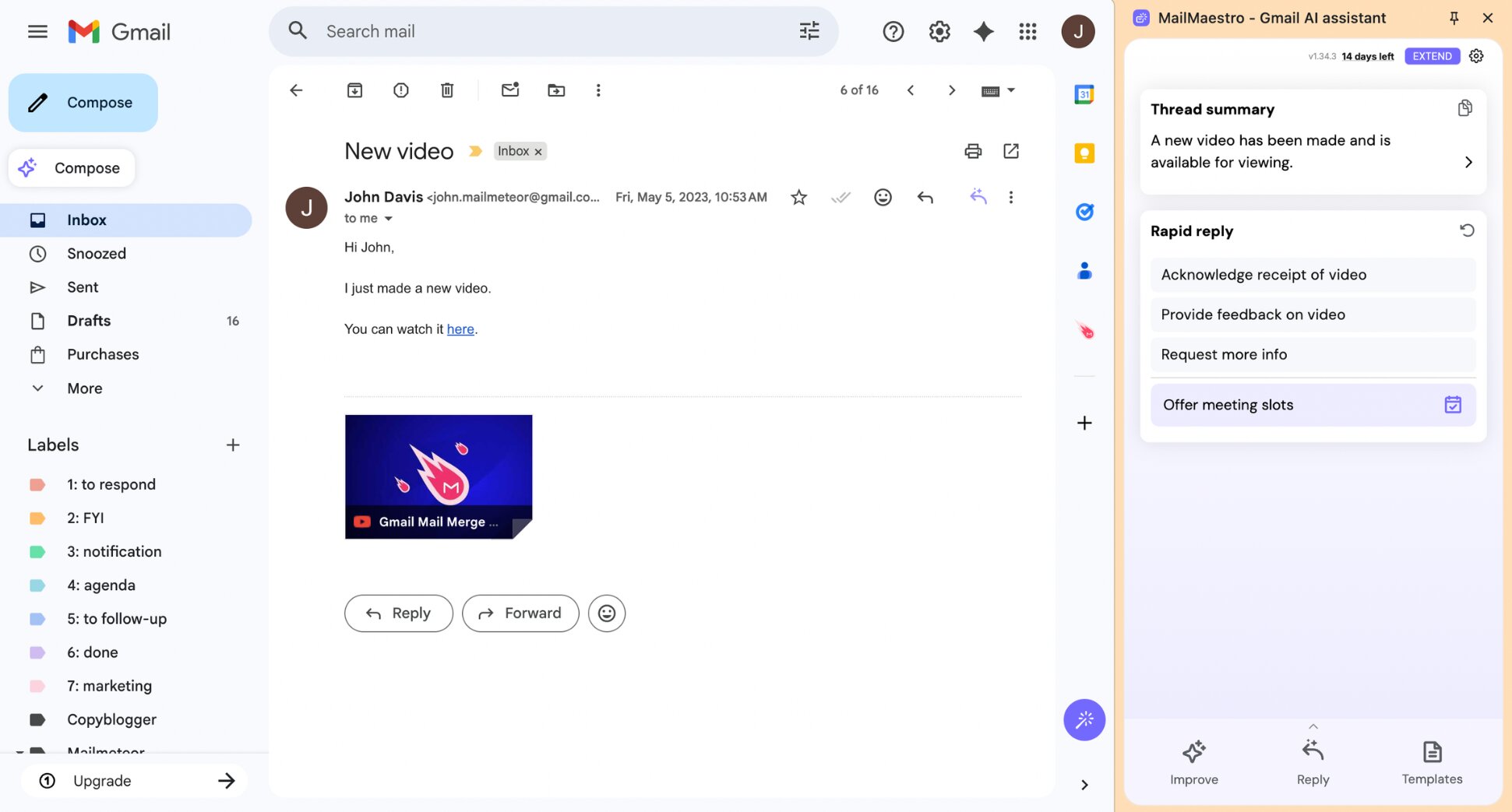Open Google Tasks in the side panel

(1084, 211)
